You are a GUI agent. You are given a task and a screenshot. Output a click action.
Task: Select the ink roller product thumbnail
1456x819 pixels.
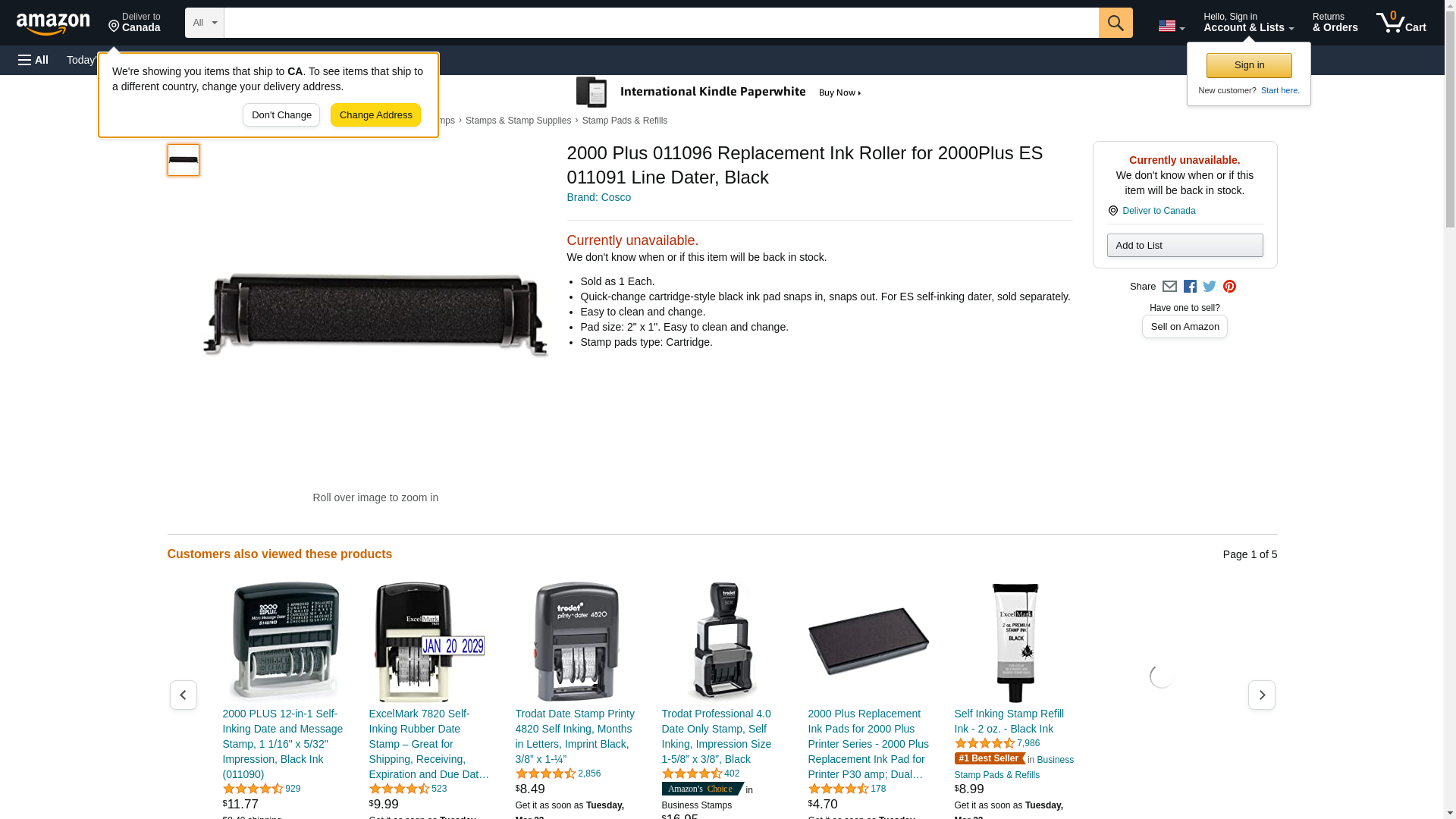(184, 160)
